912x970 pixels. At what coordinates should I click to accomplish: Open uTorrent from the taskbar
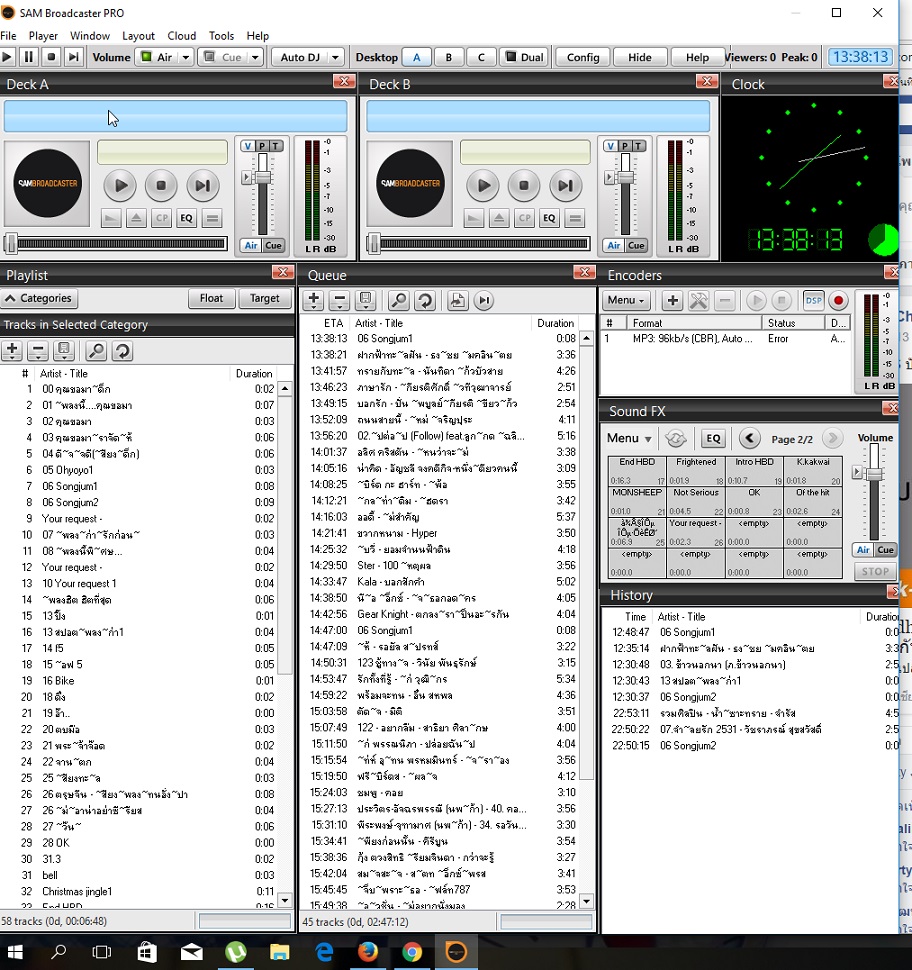[235, 951]
